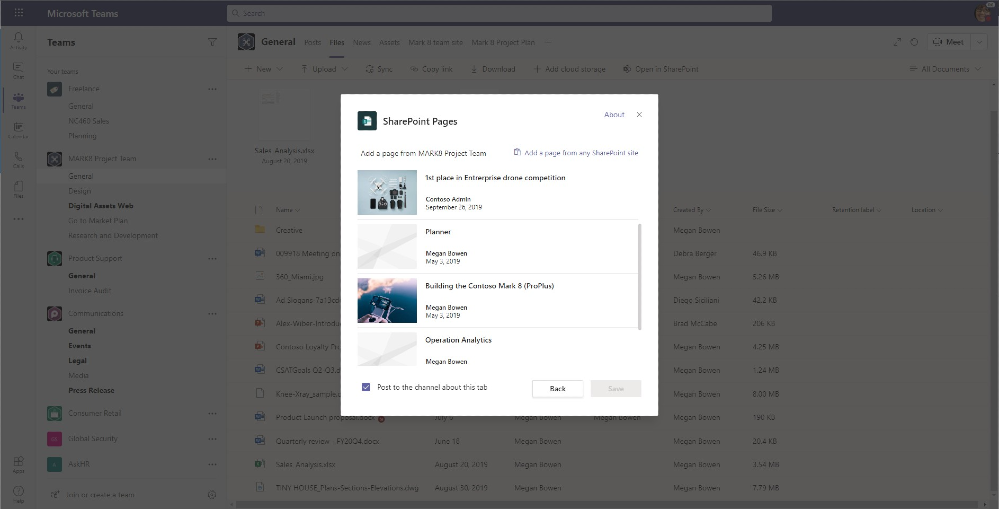Click the Back button
999x509 pixels.
[x=557, y=389]
